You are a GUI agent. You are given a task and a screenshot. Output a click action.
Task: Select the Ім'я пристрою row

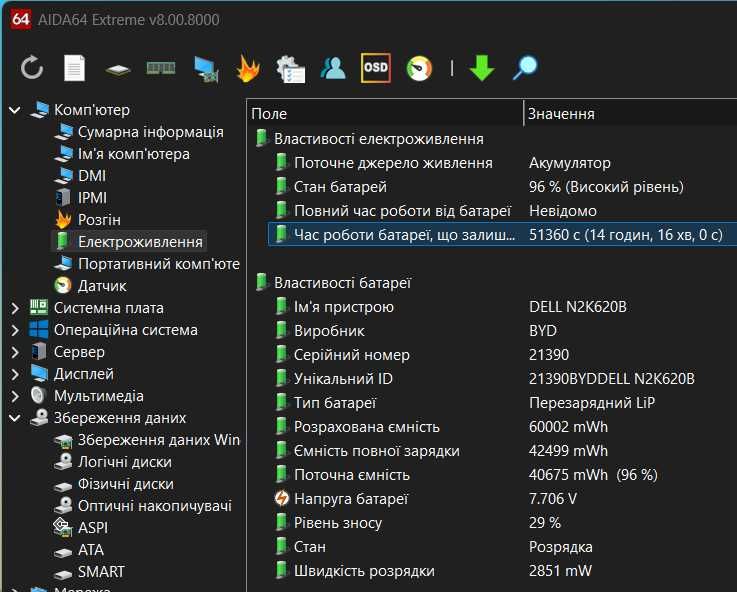coord(502,307)
